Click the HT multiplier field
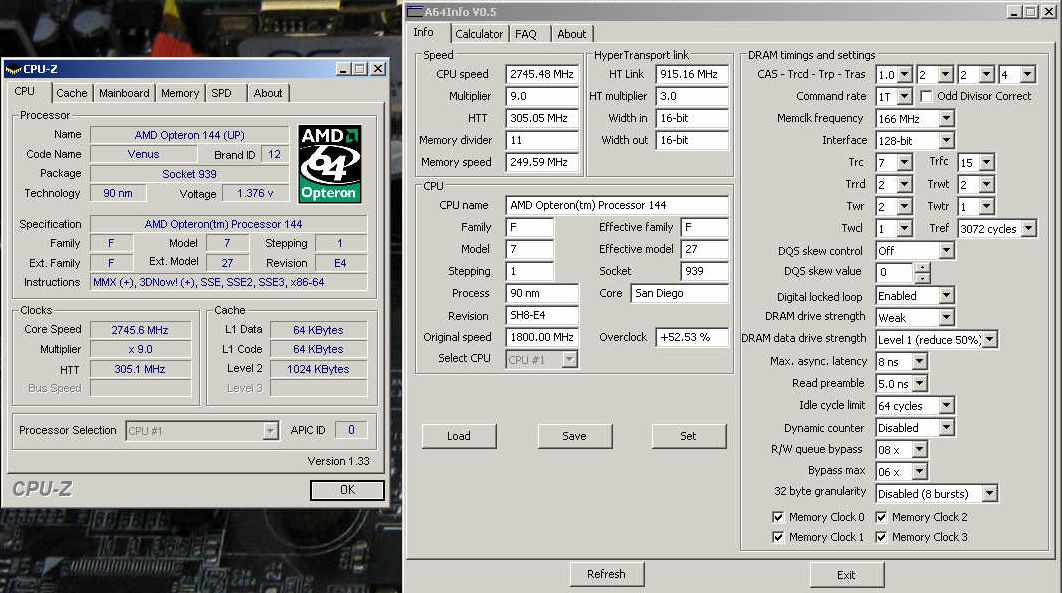This screenshot has width=1062, height=593. click(692, 96)
